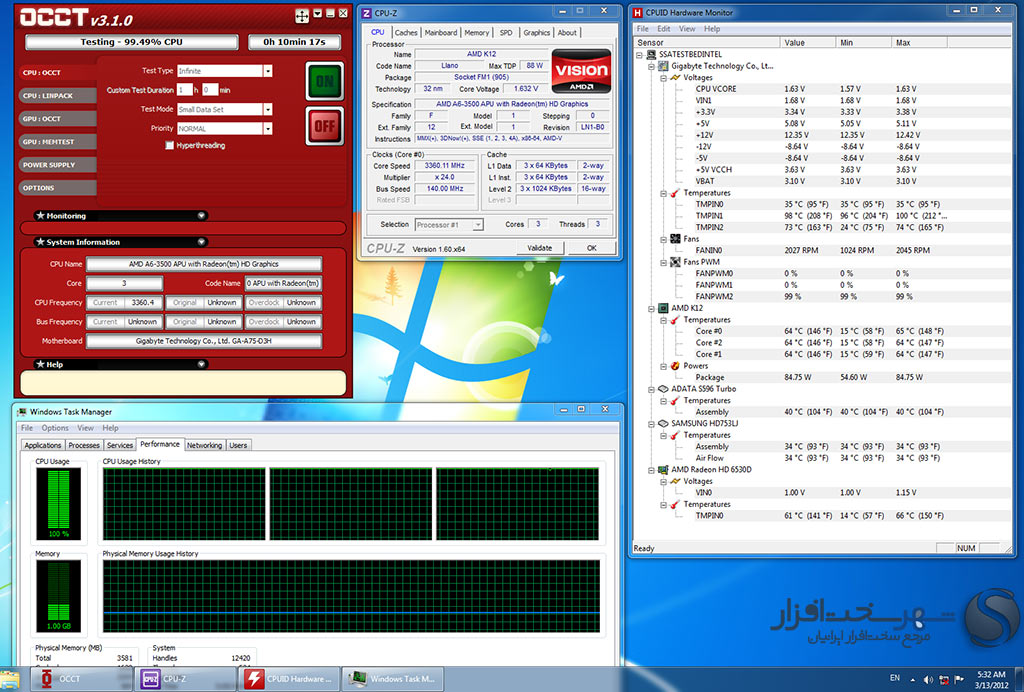Click the Validate button in CPU-Z
1024x692 pixels.
(539, 248)
